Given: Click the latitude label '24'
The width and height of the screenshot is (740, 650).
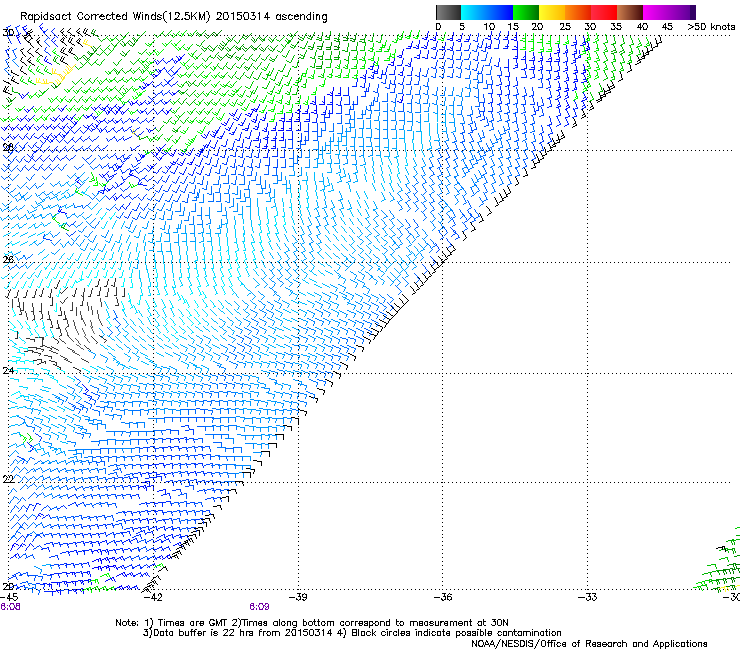Looking at the screenshot, I should click(x=8, y=371).
